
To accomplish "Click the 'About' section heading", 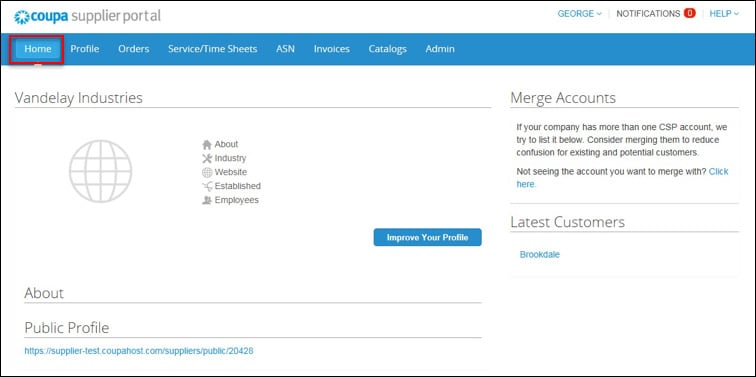I will pyautogui.click(x=44, y=293).
